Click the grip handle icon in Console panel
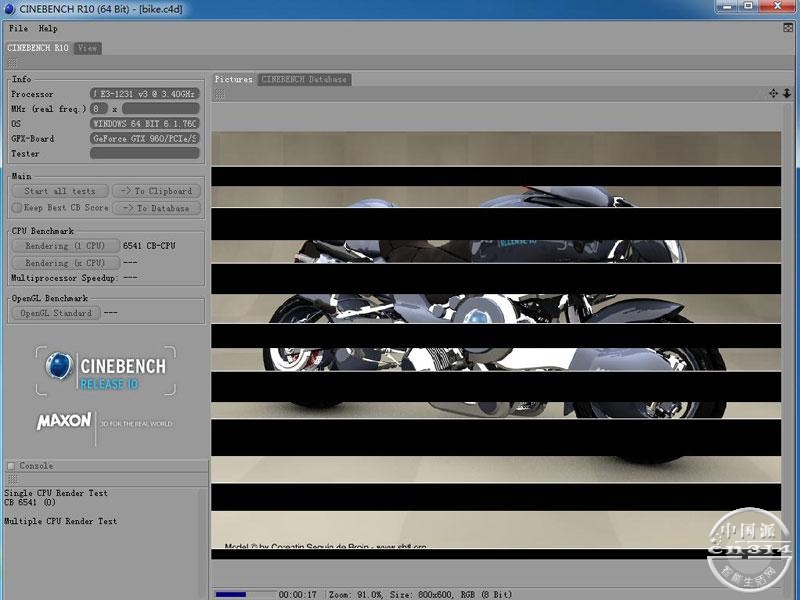The height and width of the screenshot is (600, 800). pos(11,480)
